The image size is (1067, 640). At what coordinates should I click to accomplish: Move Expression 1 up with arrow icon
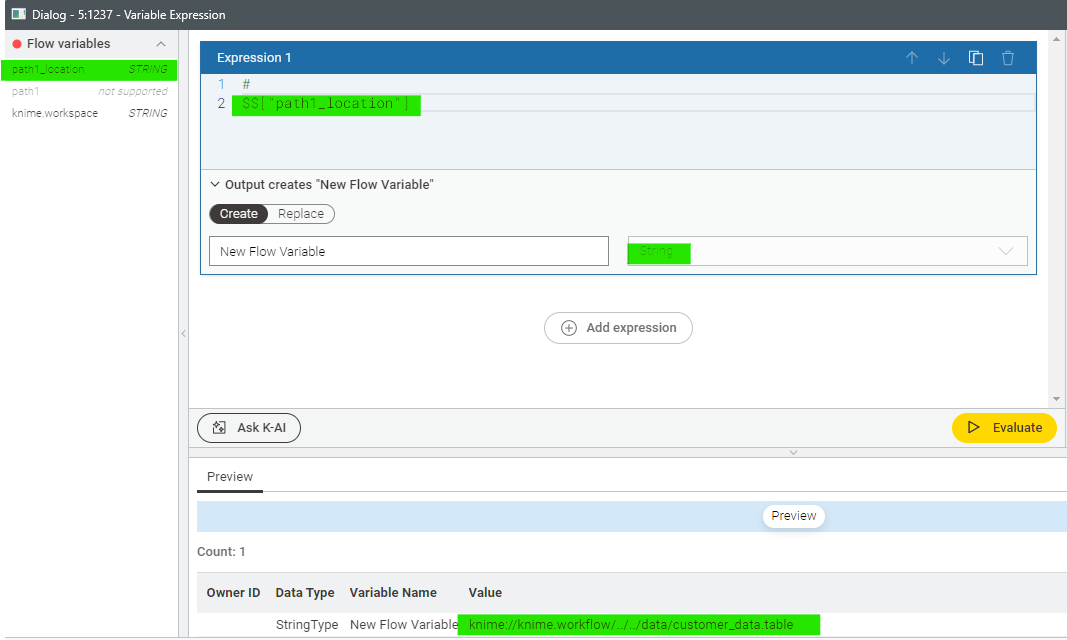tap(911, 58)
